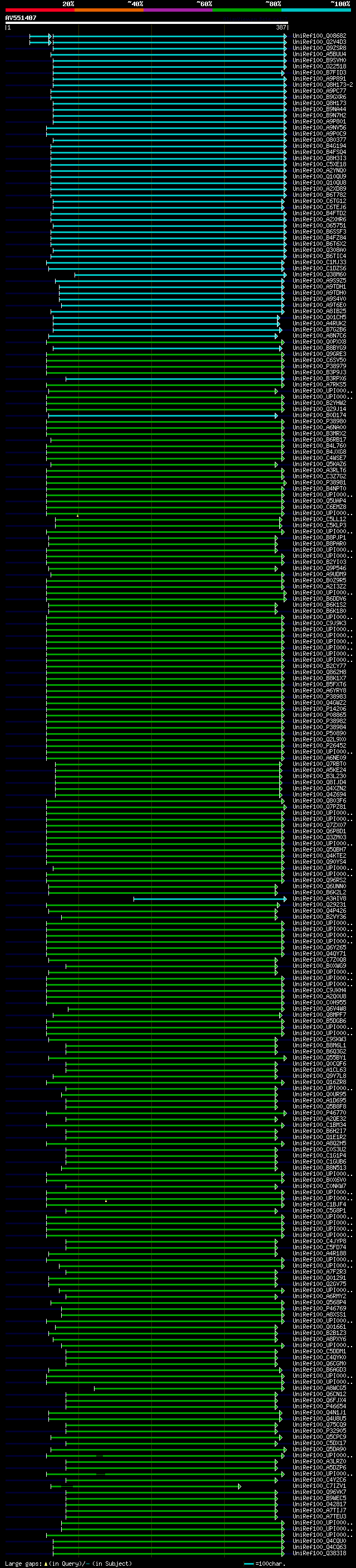The height and width of the screenshot is (1568, 356).
Task: Select label UniRef100_Q38M60
Action: tap(319, 275)
